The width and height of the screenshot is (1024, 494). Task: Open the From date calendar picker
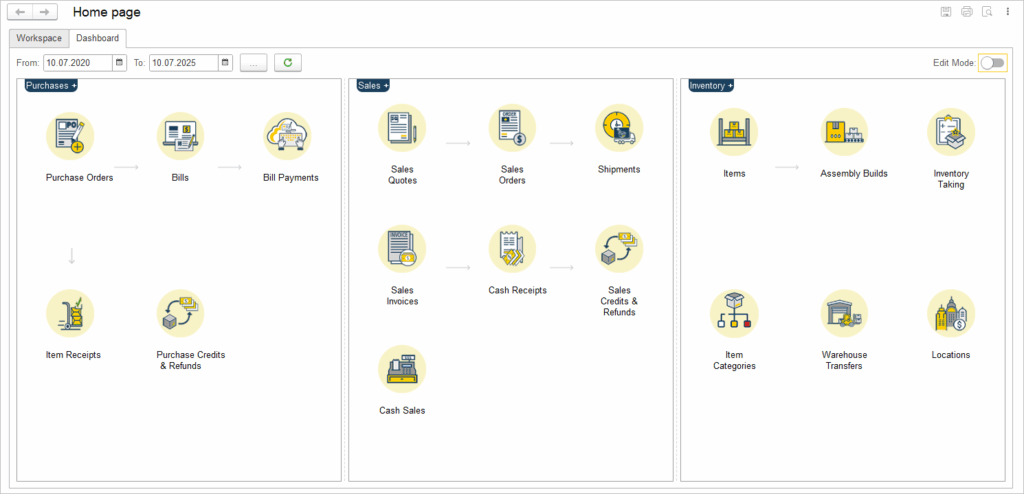120,63
